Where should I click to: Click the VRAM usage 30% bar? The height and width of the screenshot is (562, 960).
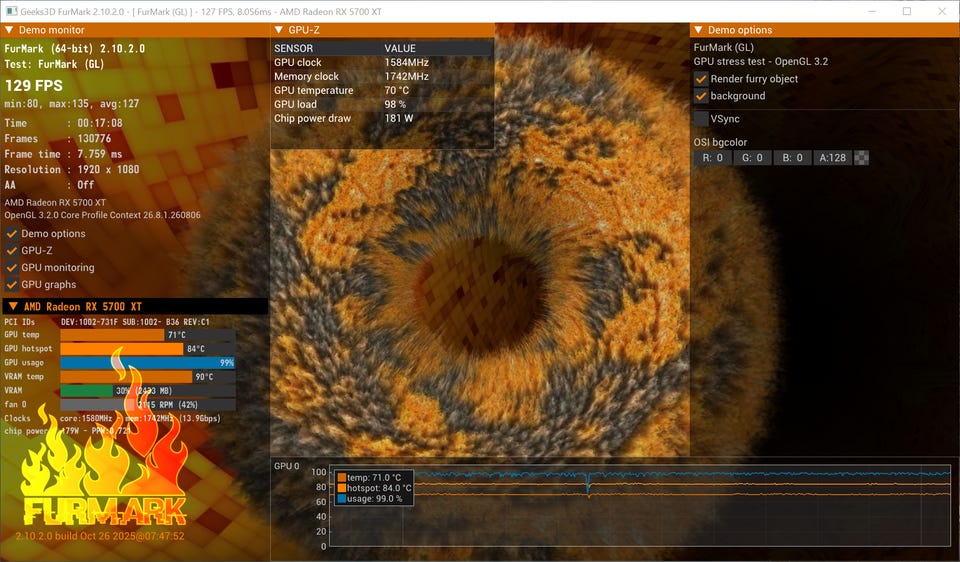(148, 391)
